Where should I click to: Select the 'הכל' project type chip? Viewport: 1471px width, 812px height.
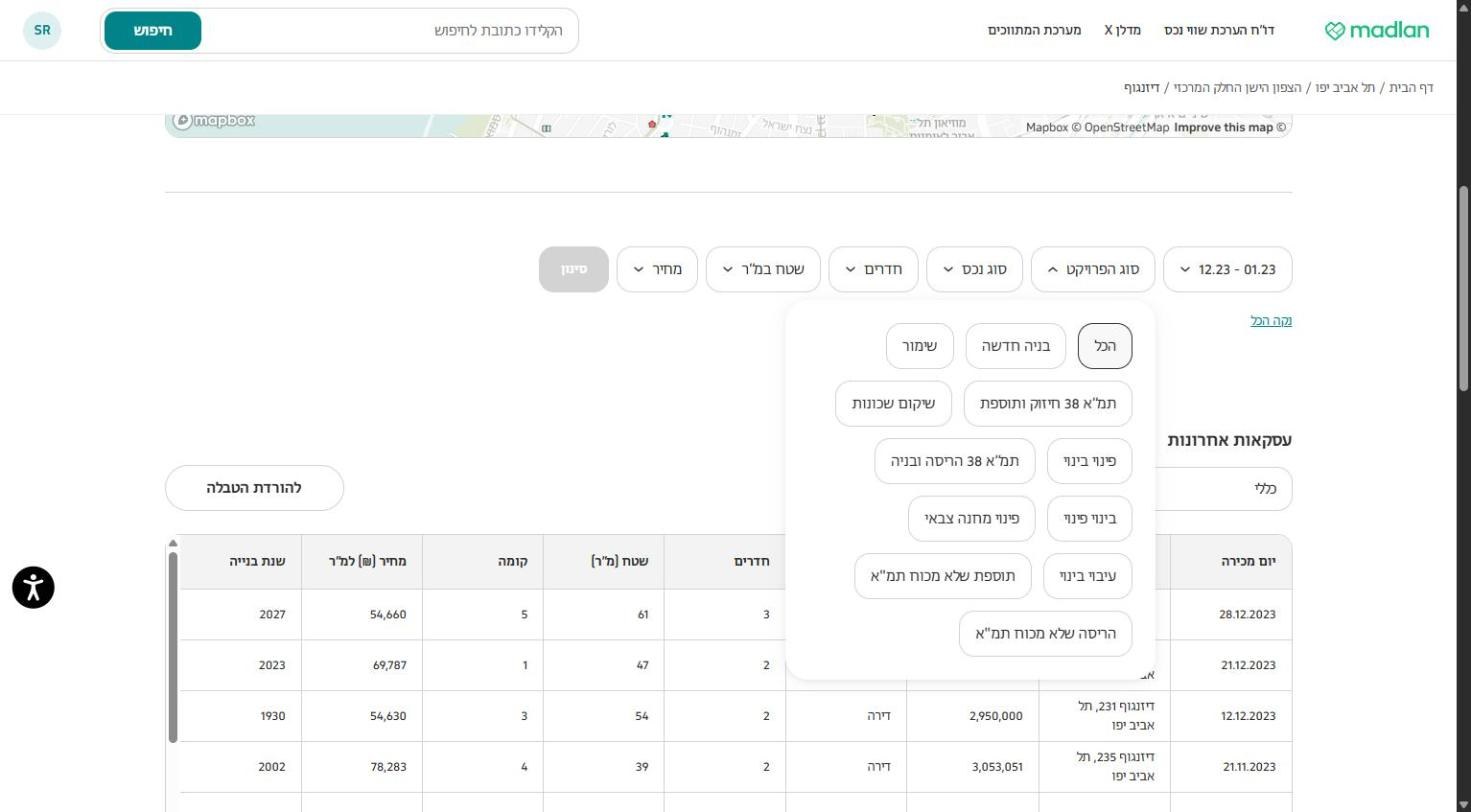(1105, 346)
